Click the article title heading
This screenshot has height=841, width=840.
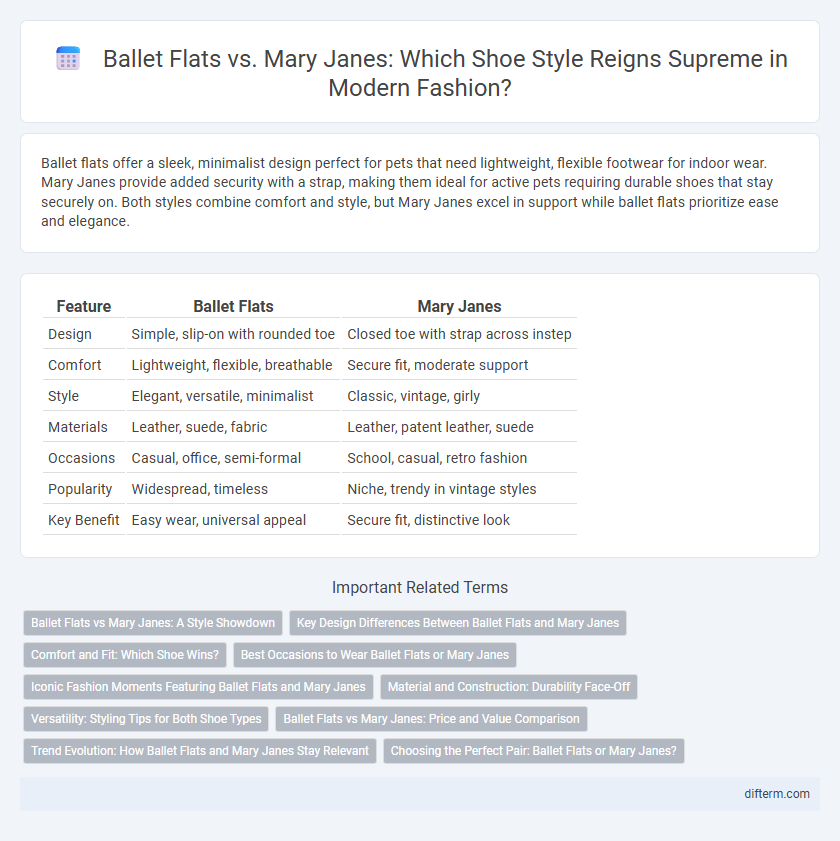click(445, 73)
